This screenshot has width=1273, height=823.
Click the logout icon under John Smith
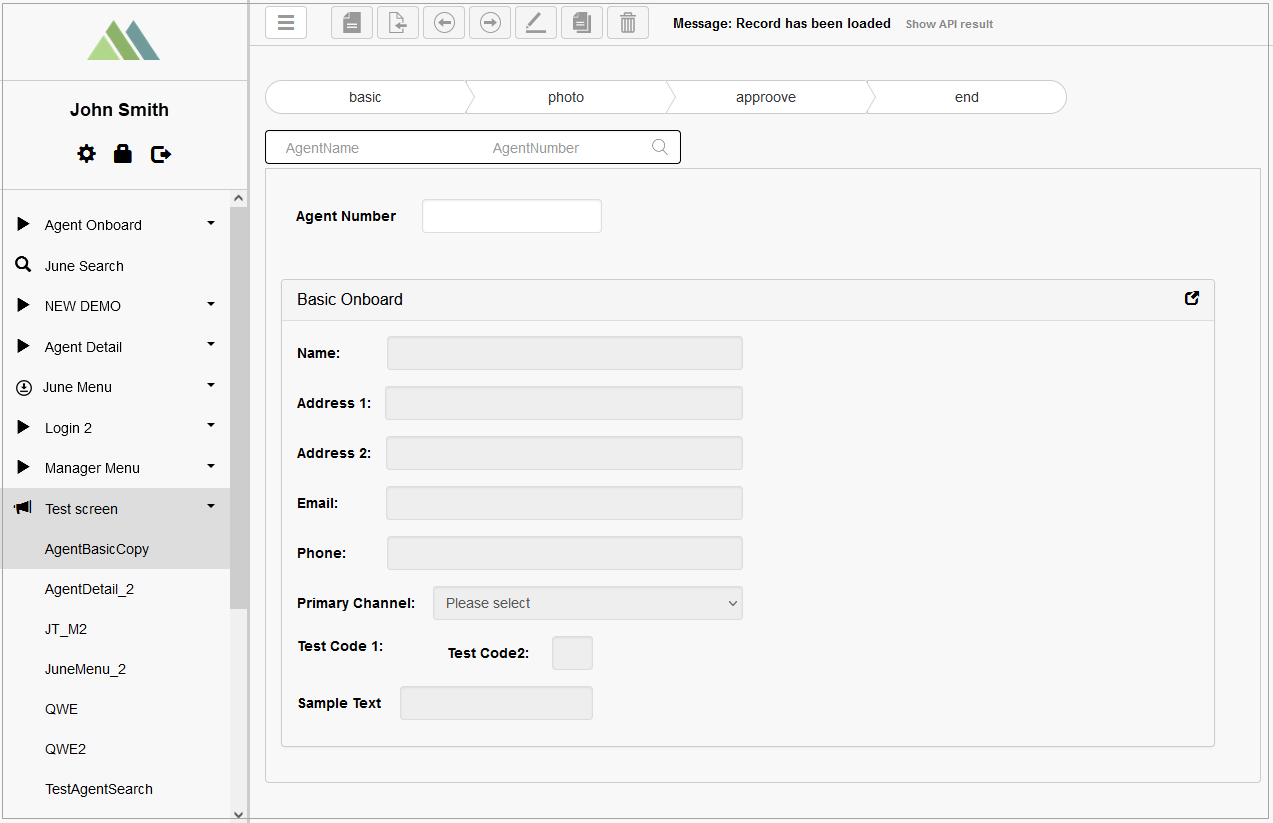[161, 154]
